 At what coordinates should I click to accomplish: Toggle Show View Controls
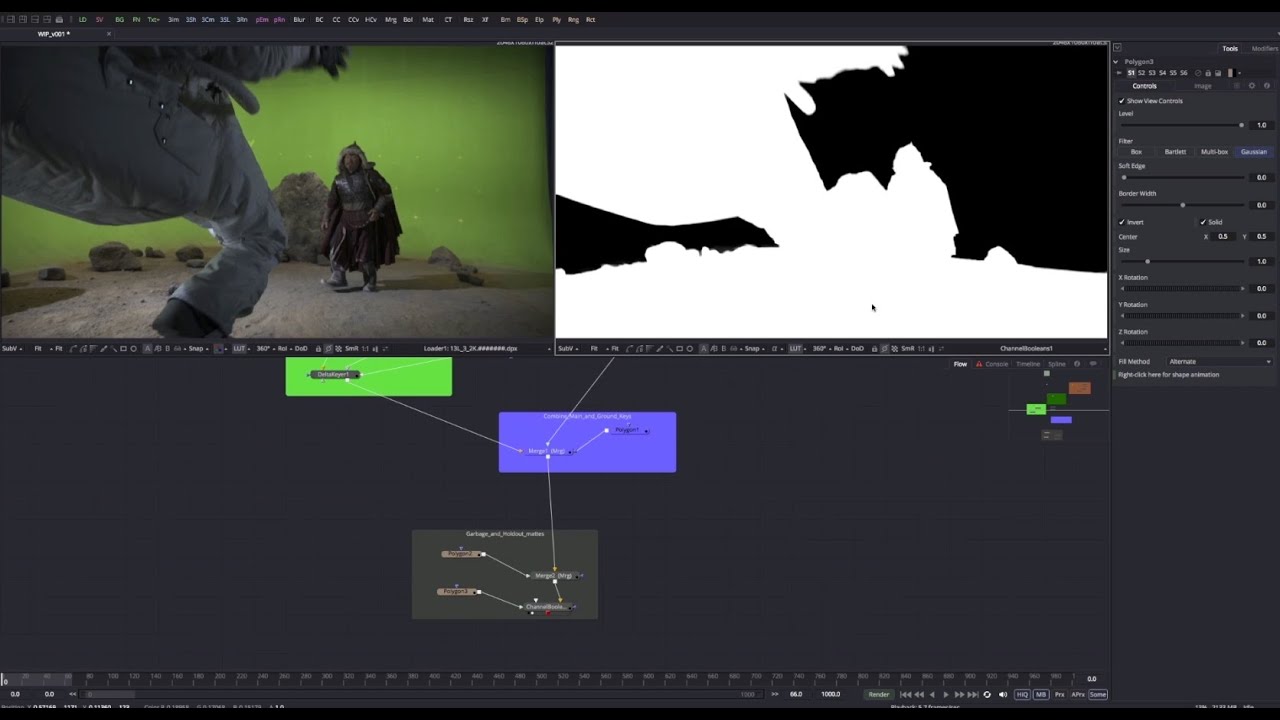tap(1122, 101)
